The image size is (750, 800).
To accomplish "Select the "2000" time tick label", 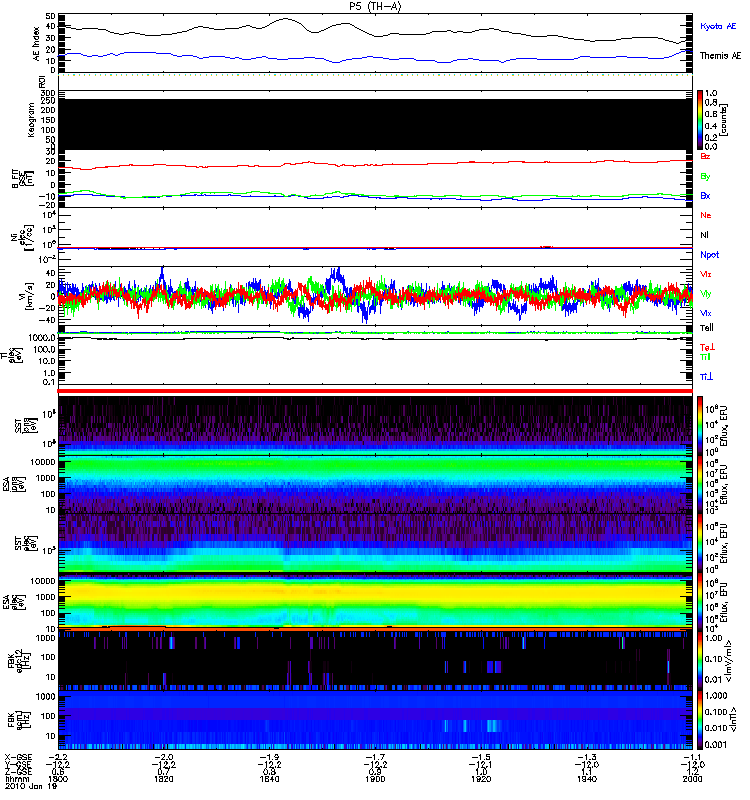I will pos(693,779).
